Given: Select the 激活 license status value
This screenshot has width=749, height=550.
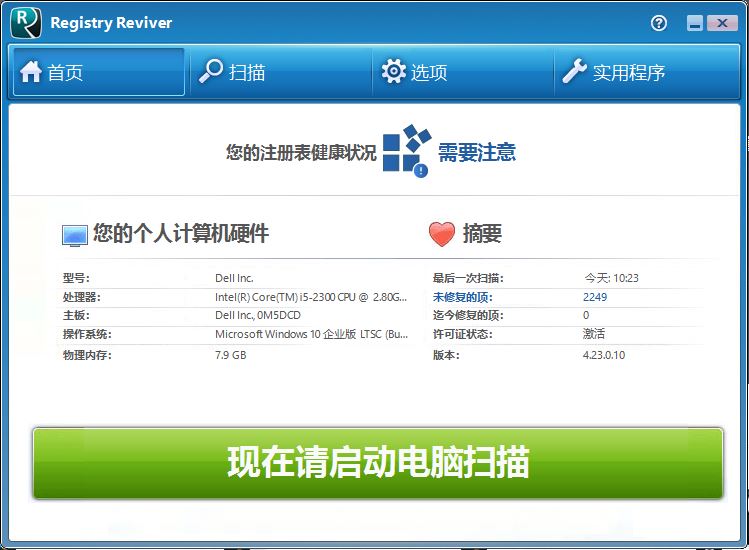Looking at the screenshot, I should (x=594, y=334).
